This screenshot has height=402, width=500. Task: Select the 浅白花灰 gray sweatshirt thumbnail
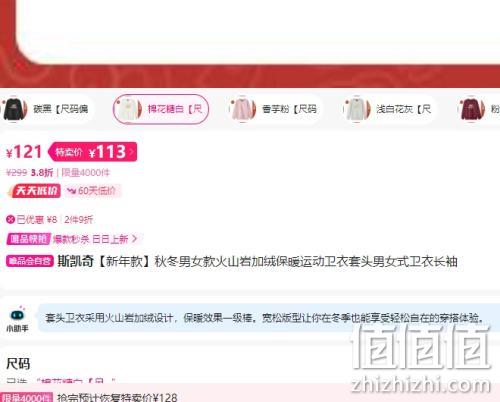point(358,109)
